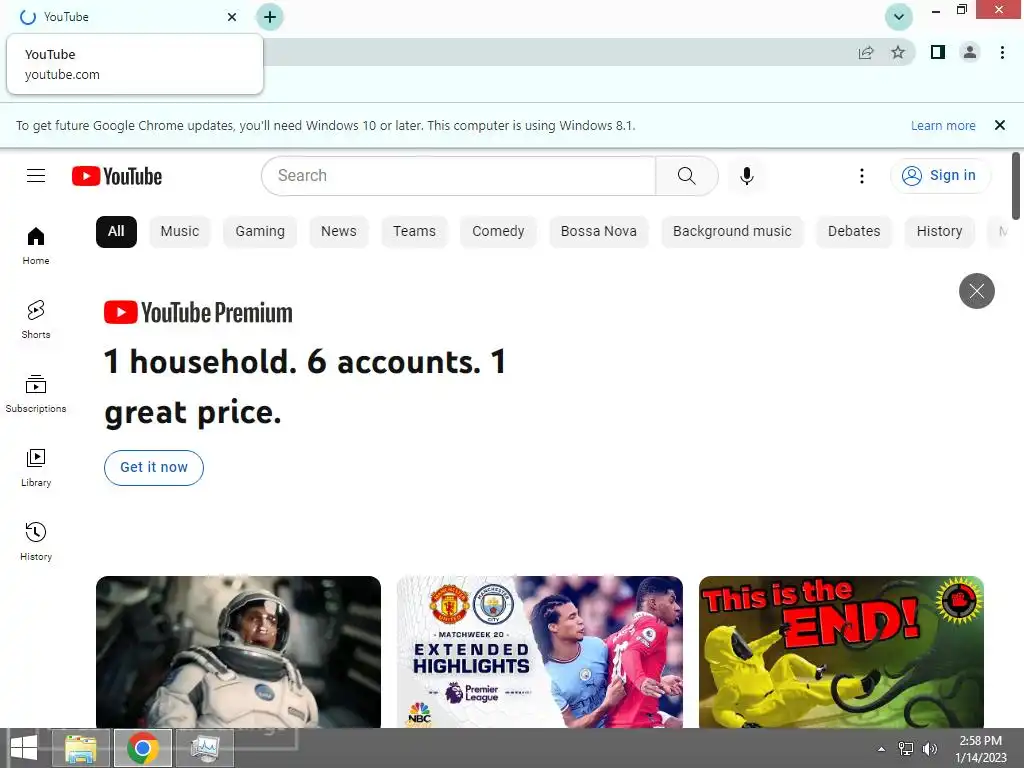
Task: Close the Chrome update notification bar
Action: pyautogui.click(x=999, y=125)
